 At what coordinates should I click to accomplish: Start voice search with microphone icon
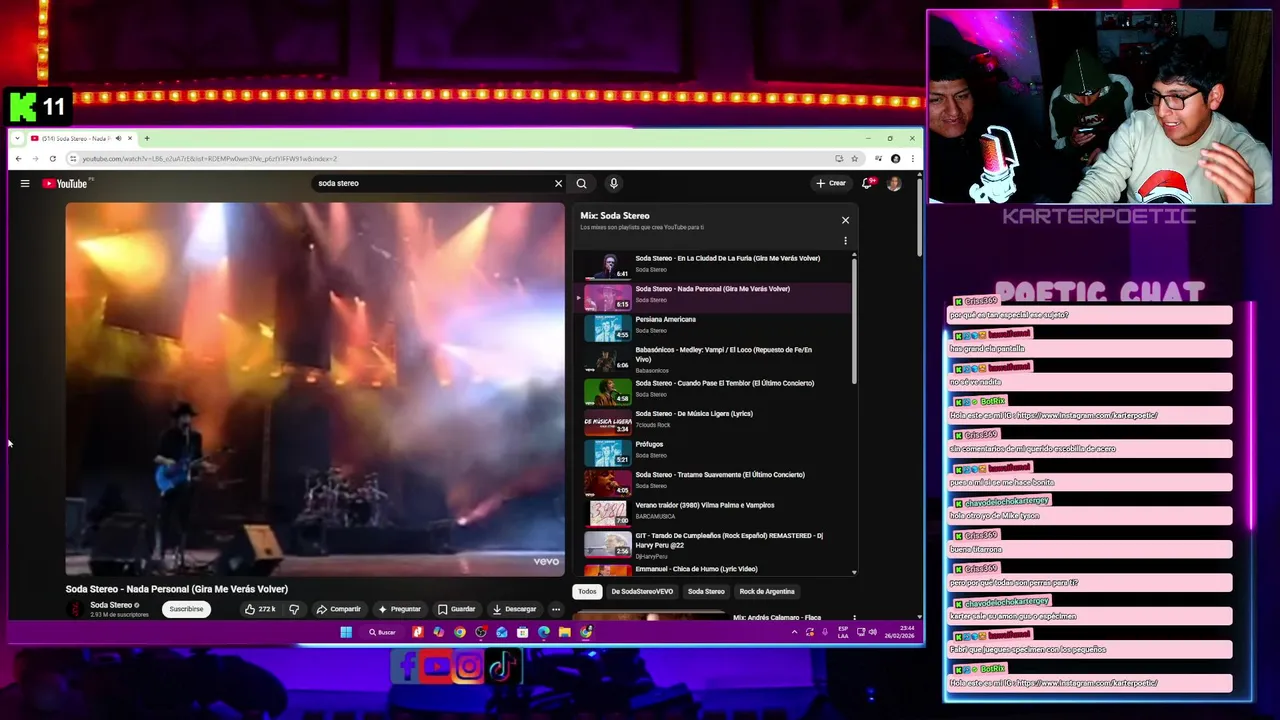point(613,183)
